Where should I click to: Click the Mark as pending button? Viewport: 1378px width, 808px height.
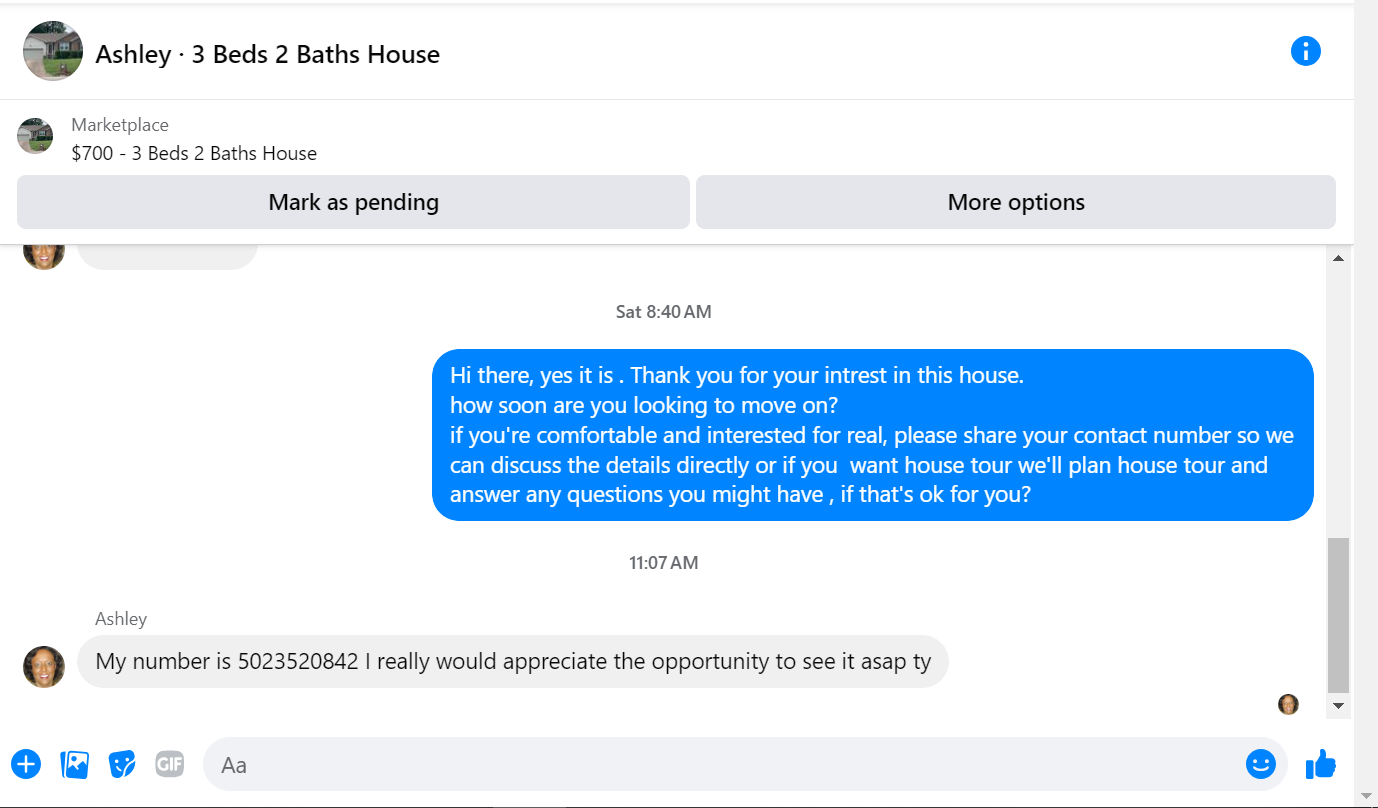[353, 202]
